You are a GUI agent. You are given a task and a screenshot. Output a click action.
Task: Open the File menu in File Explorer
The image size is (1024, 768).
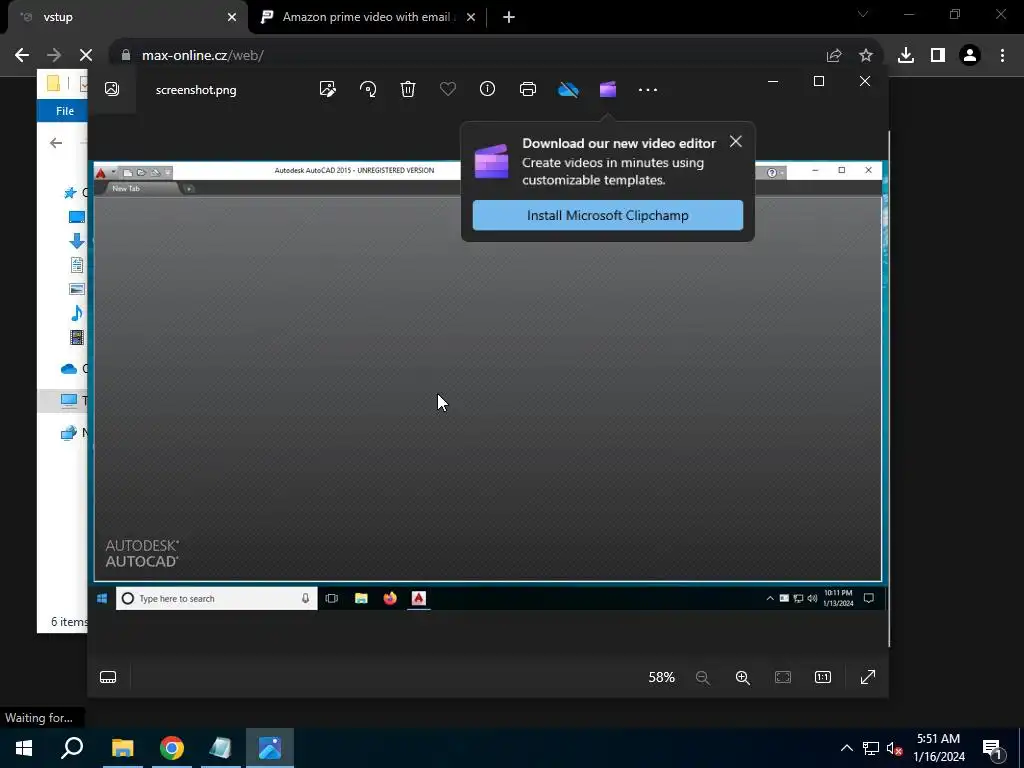(x=65, y=111)
